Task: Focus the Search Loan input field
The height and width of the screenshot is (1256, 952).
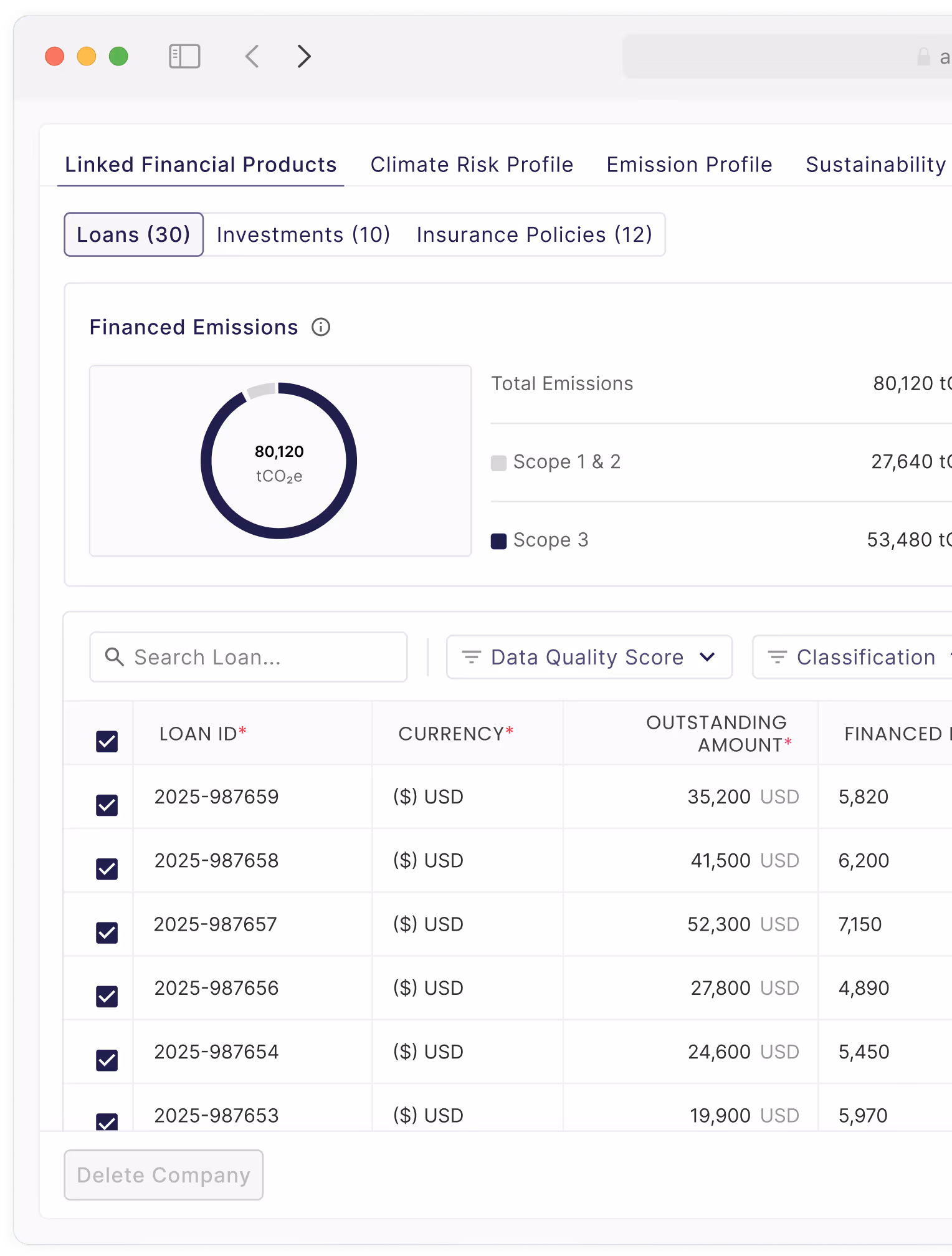Action: (249, 657)
